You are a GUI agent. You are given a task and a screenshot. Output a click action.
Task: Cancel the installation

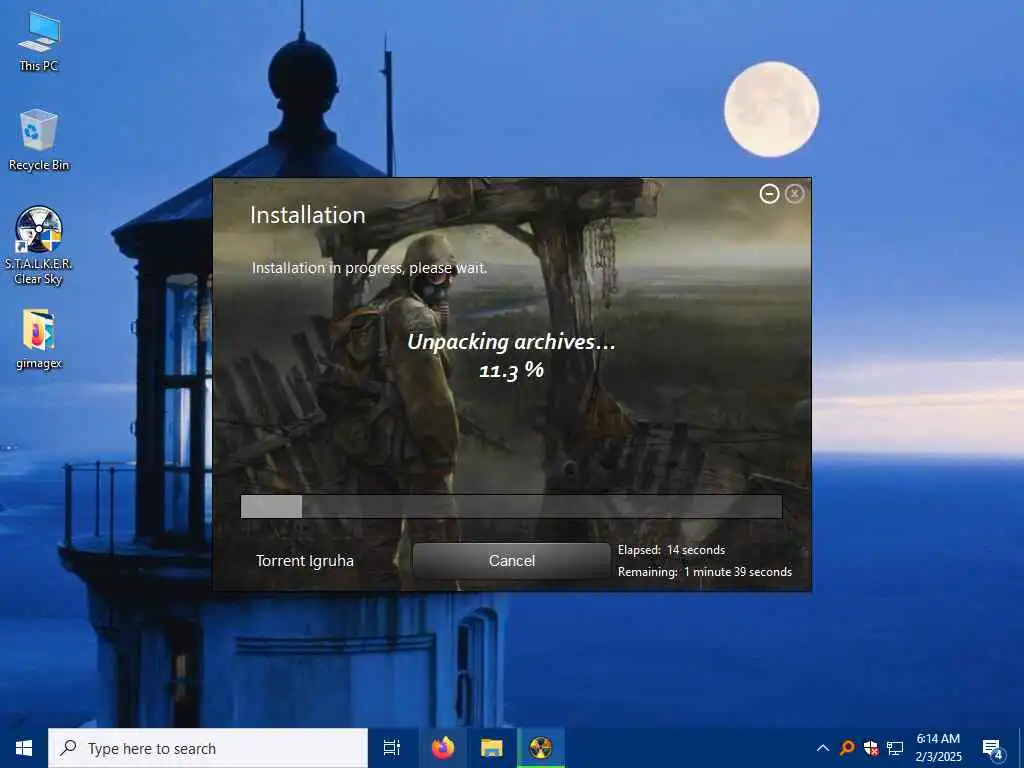click(511, 560)
